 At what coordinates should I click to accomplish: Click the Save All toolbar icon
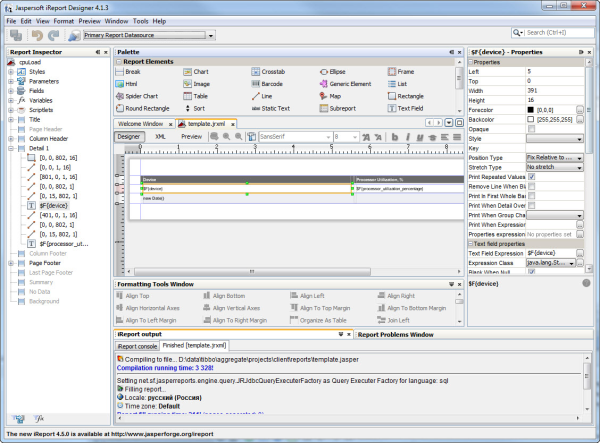(16, 35)
